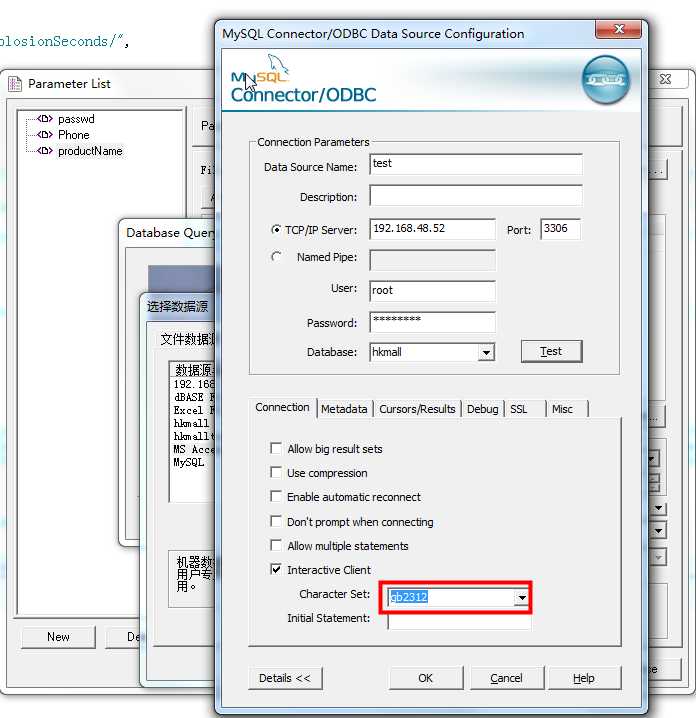Viewport: 696px width, 718px height.
Task: Enable automatic reconnect checkbox
Action: (276, 496)
